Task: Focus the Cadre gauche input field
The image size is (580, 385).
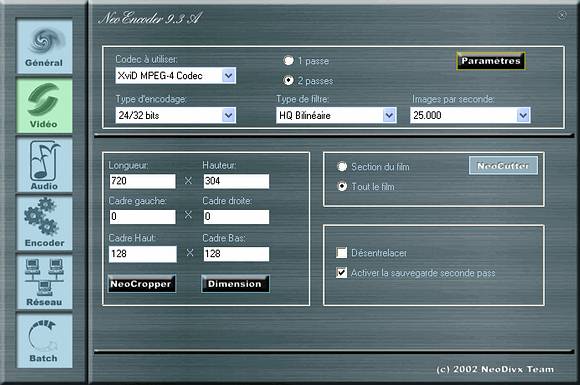Action: point(142,217)
